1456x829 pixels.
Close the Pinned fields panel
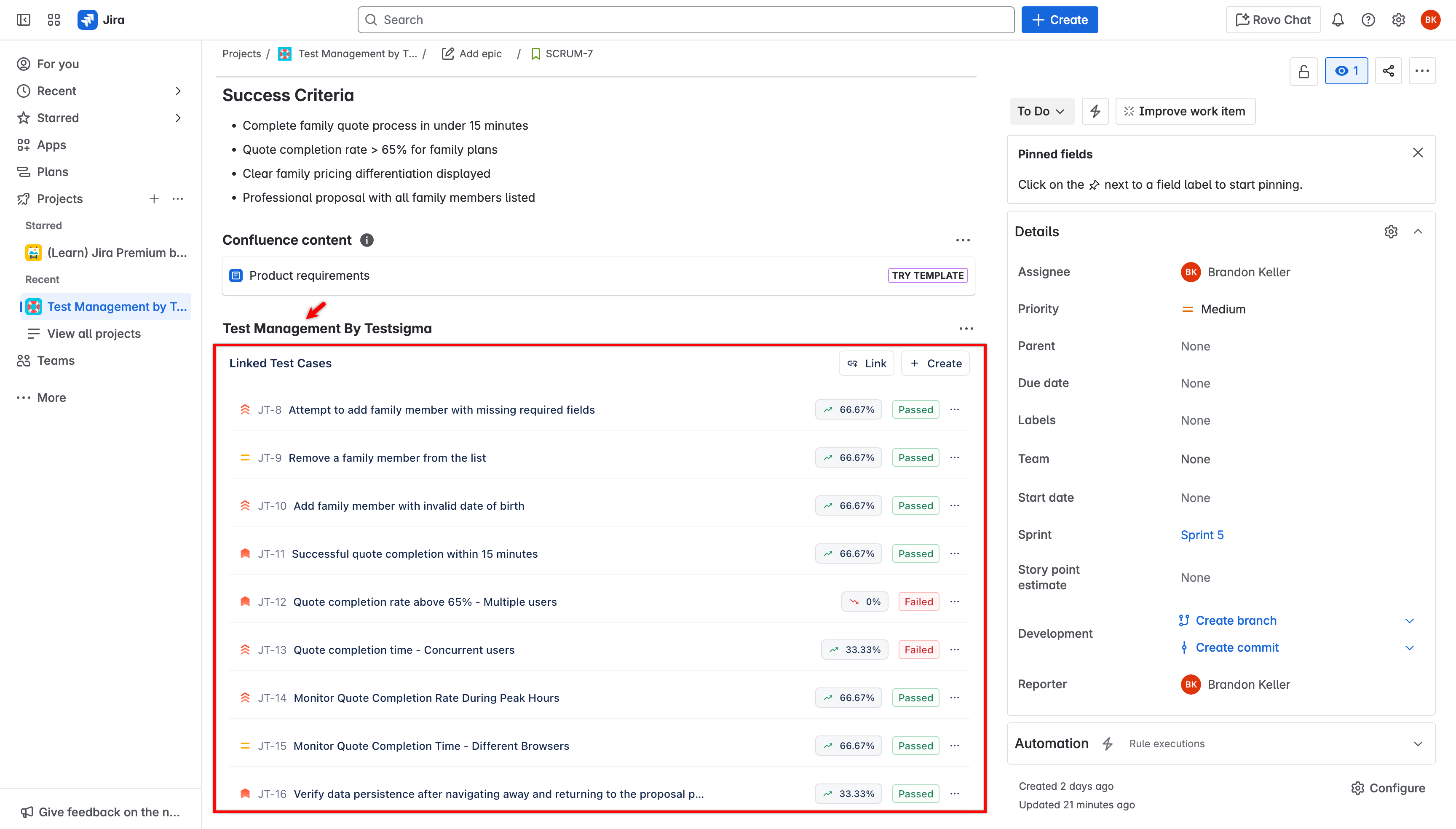pyautogui.click(x=1418, y=152)
